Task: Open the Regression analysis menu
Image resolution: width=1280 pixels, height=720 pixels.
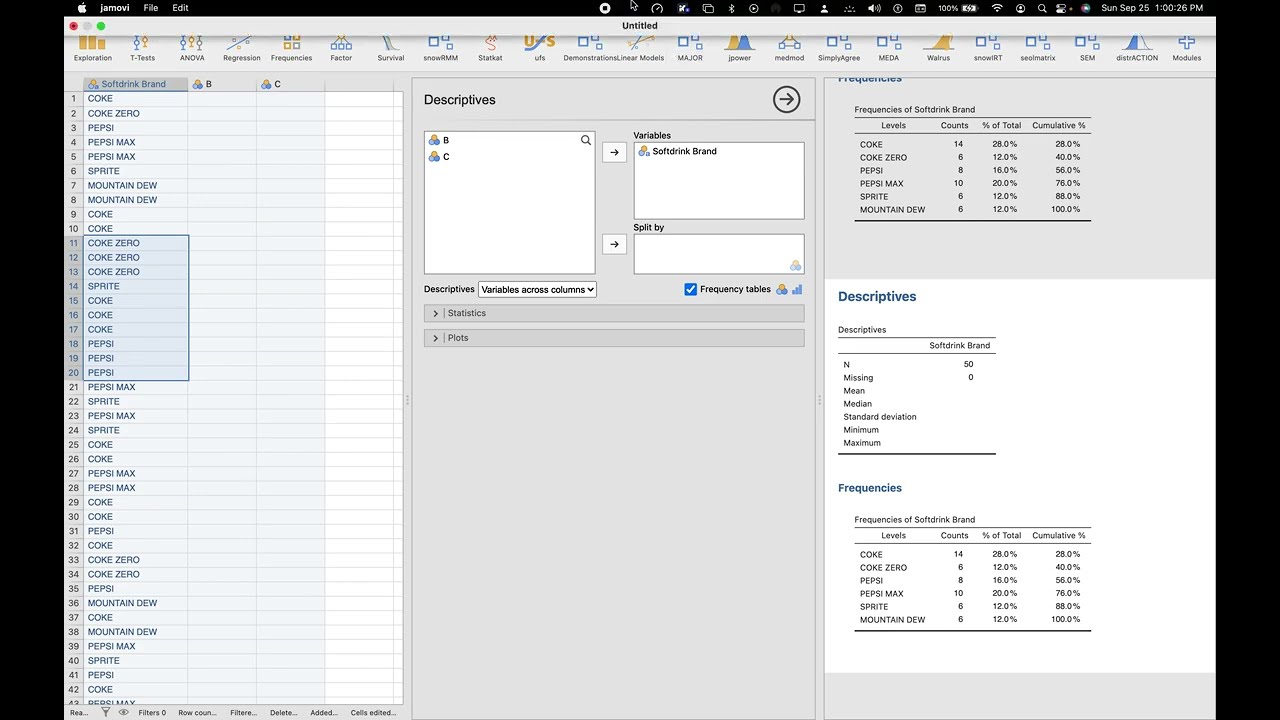Action: point(241,49)
